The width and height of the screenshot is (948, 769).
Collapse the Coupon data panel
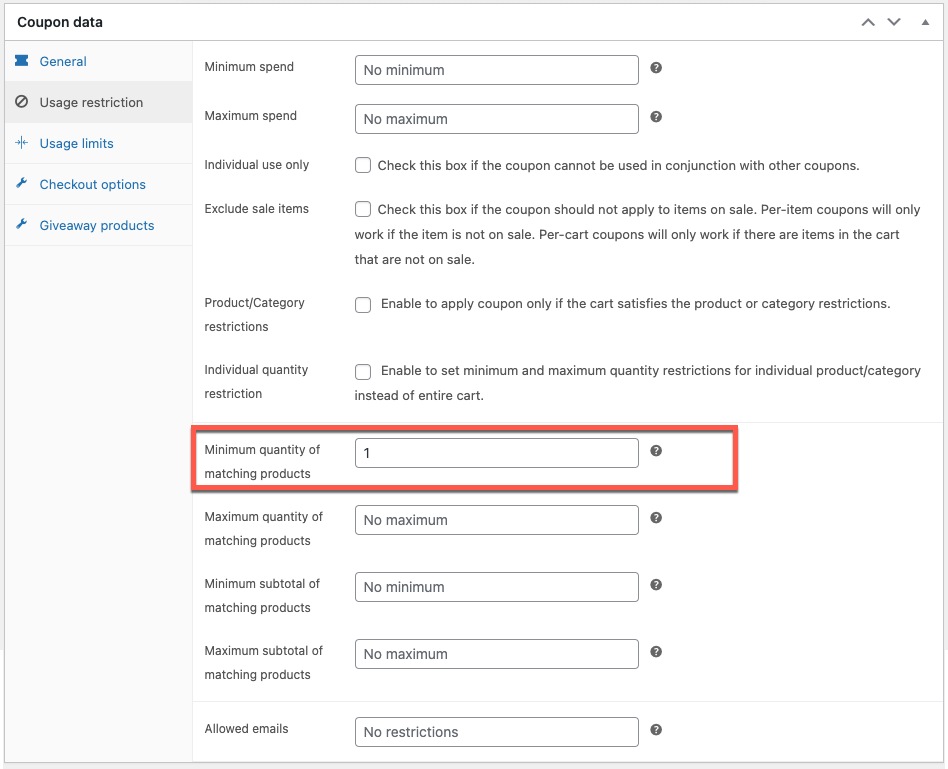(925, 22)
